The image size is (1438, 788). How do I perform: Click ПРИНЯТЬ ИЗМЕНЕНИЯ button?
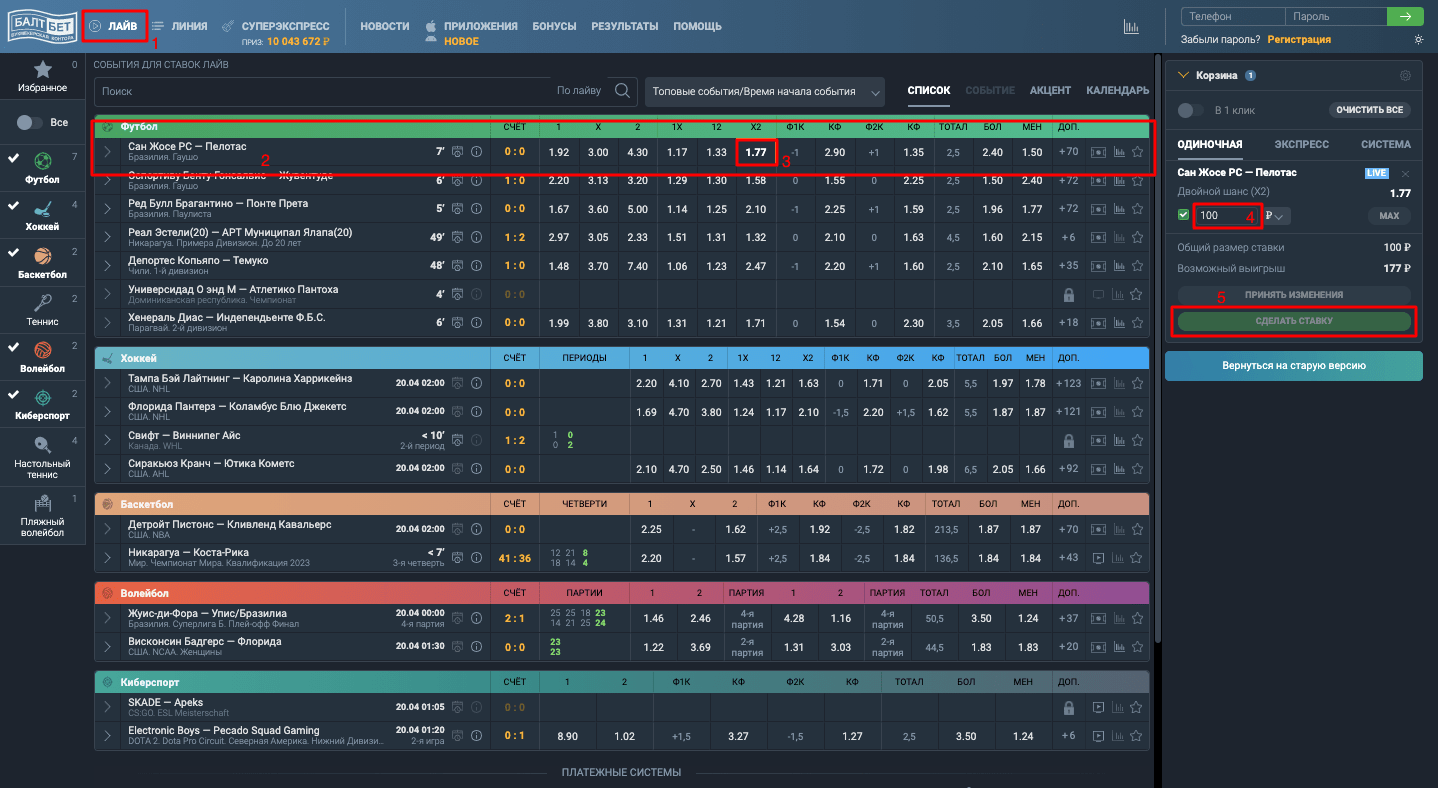tap(1294, 295)
